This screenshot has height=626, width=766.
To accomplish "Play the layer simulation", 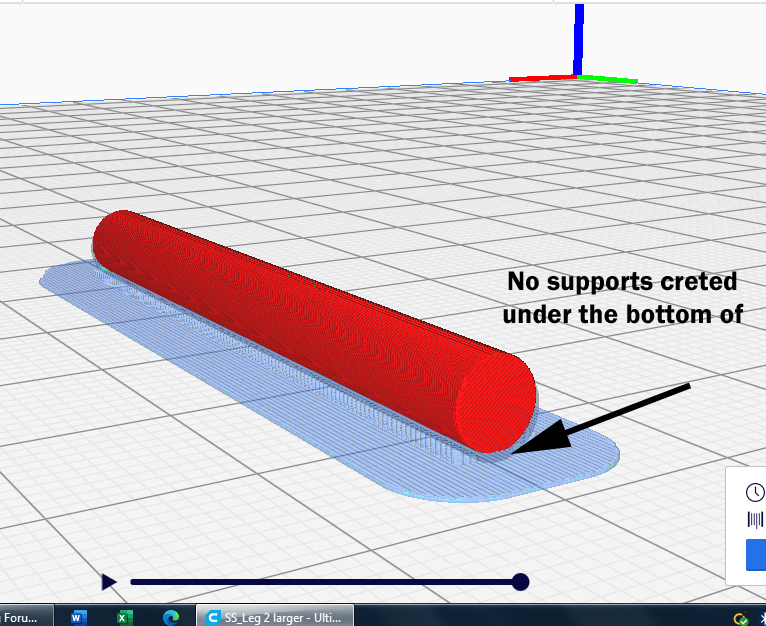I will (x=109, y=582).
